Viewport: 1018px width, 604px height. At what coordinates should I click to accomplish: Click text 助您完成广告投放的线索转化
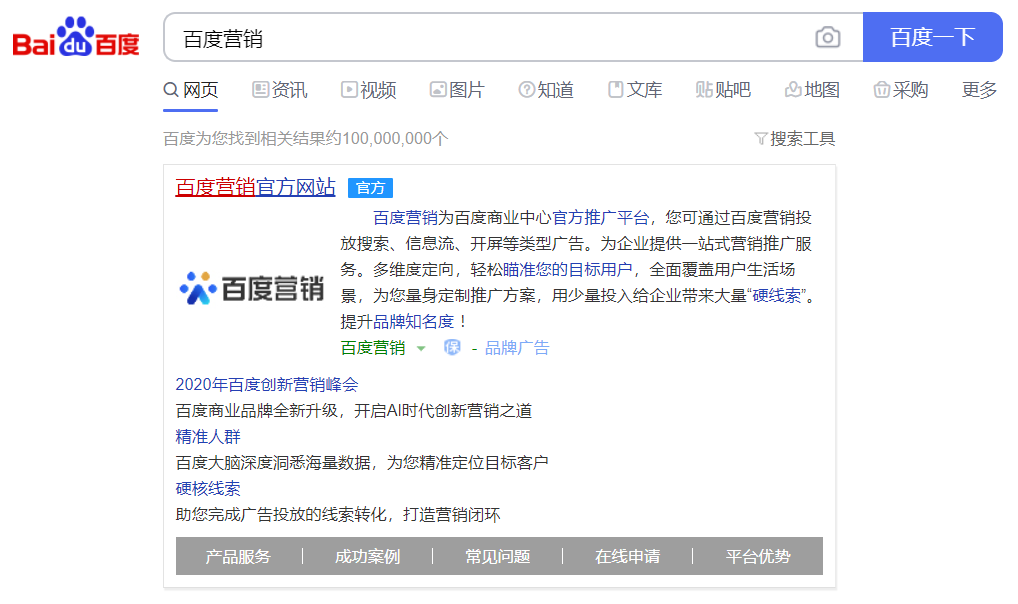(281, 515)
